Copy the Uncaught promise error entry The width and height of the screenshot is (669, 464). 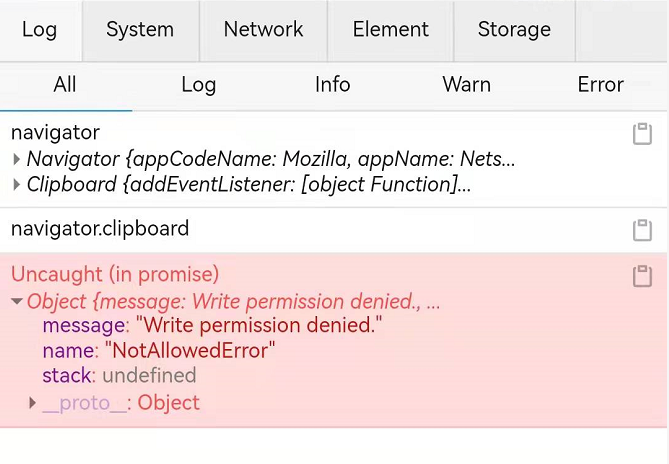[642, 276]
